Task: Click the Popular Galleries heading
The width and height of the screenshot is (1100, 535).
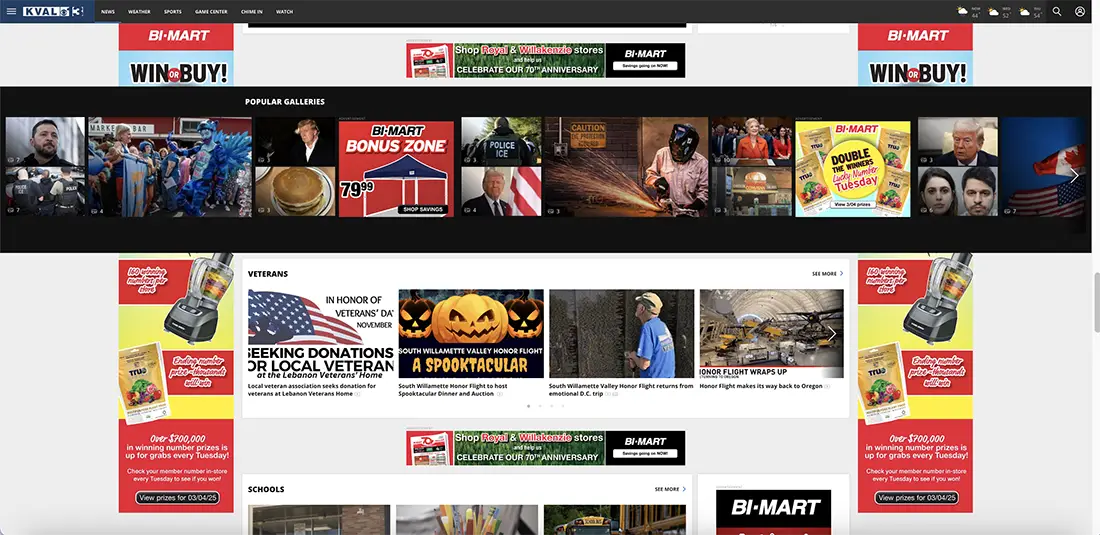Action: pos(285,102)
